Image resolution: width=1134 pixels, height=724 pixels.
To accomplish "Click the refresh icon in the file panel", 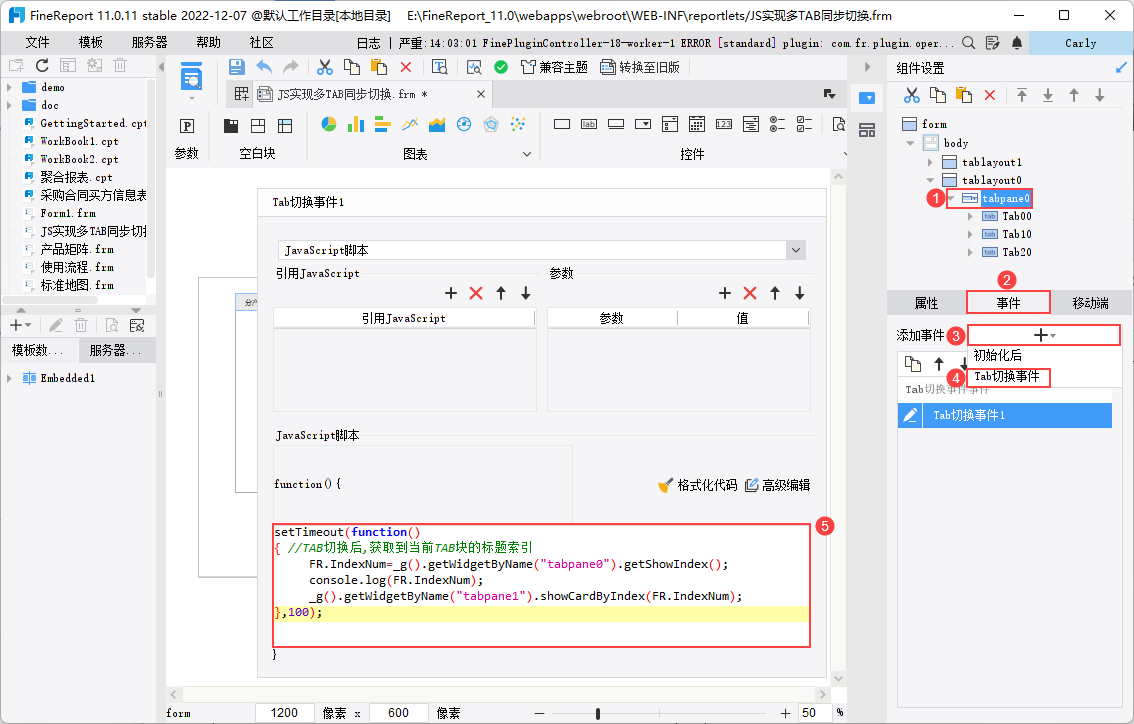I will pyautogui.click(x=41, y=65).
